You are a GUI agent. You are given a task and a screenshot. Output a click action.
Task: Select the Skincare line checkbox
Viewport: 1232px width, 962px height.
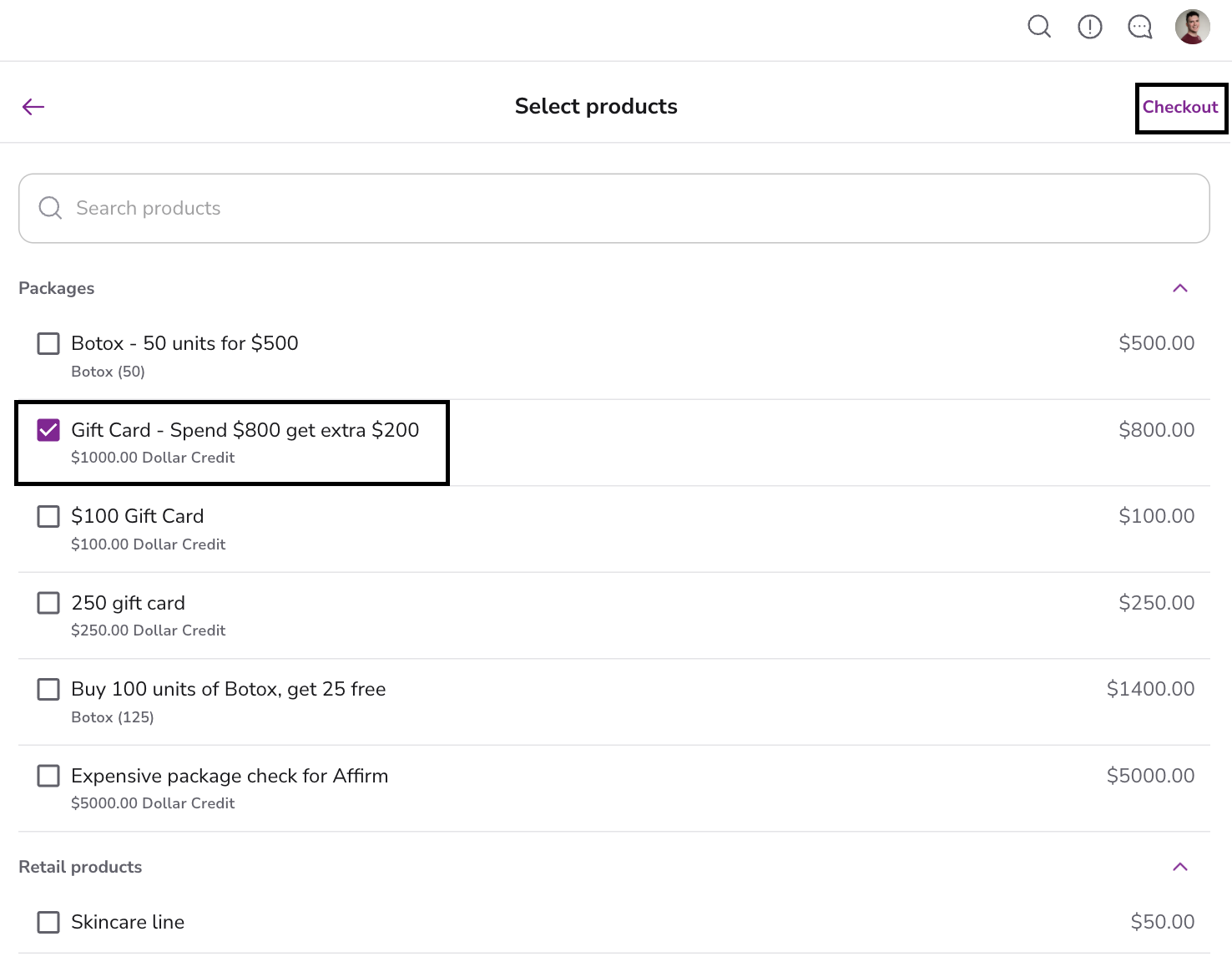pos(48,922)
